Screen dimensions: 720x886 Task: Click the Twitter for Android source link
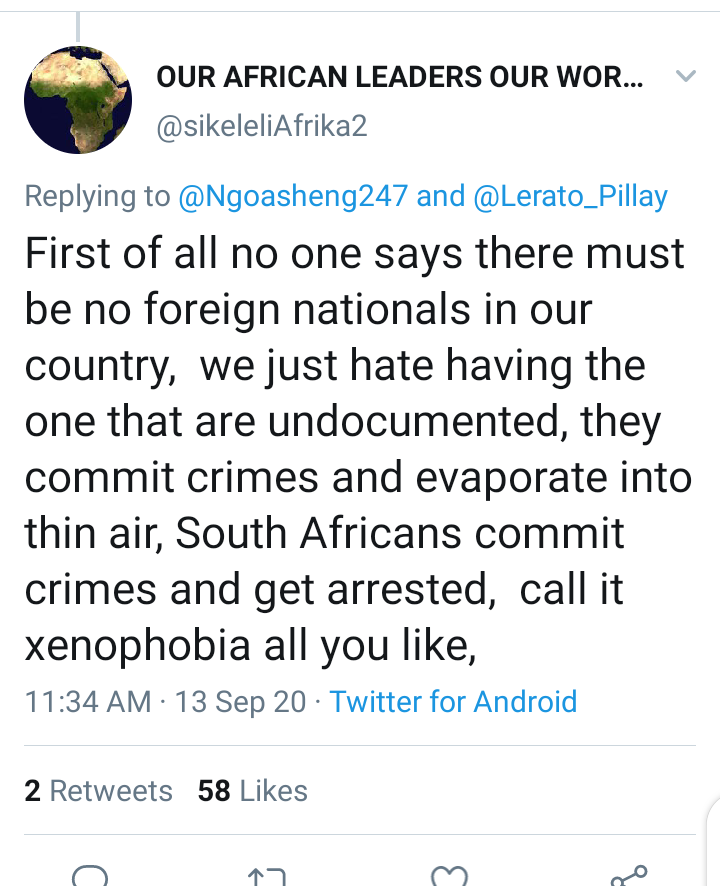click(x=453, y=702)
